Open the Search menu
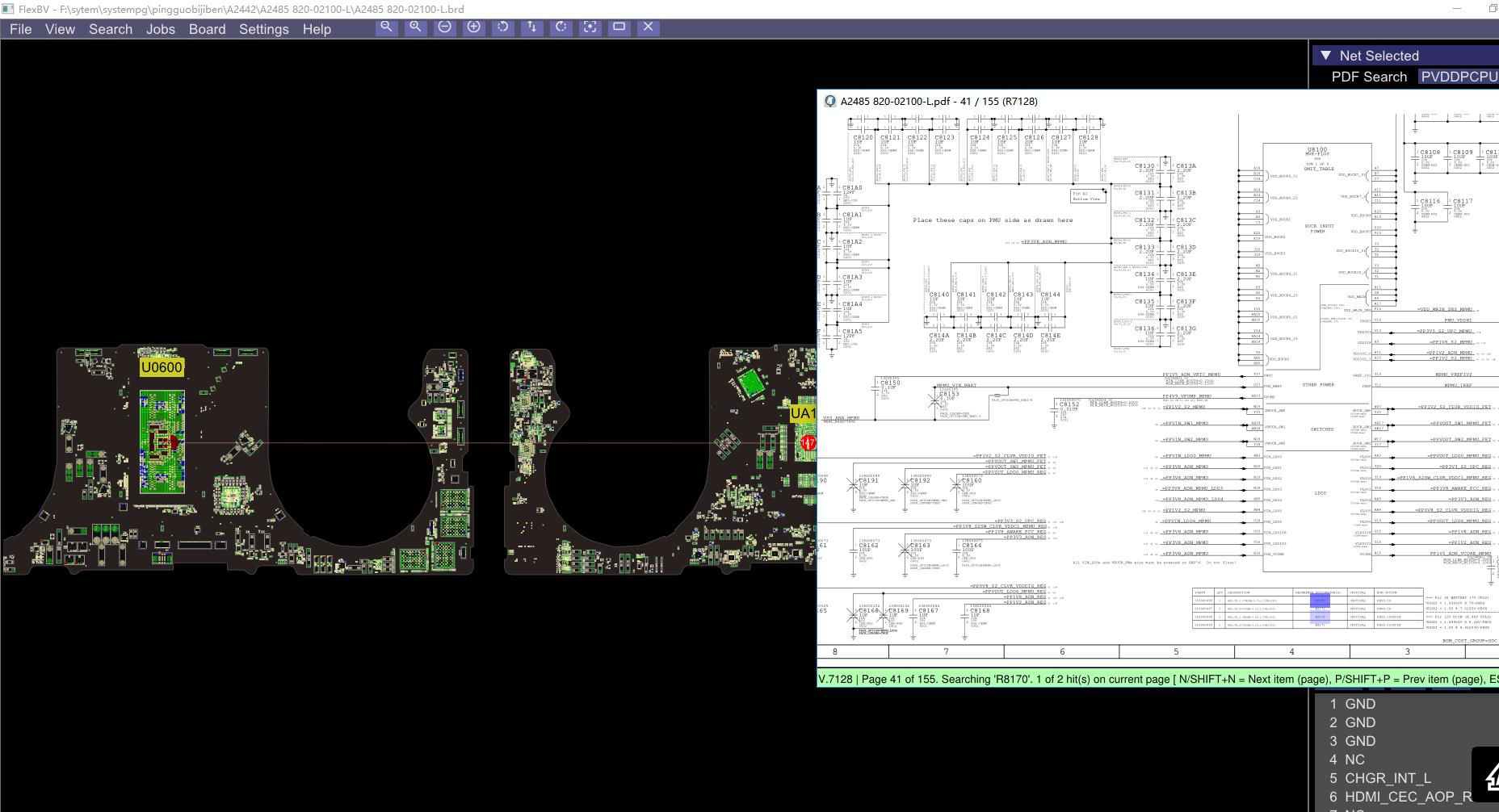 pyautogui.click(x=110, y=29)
